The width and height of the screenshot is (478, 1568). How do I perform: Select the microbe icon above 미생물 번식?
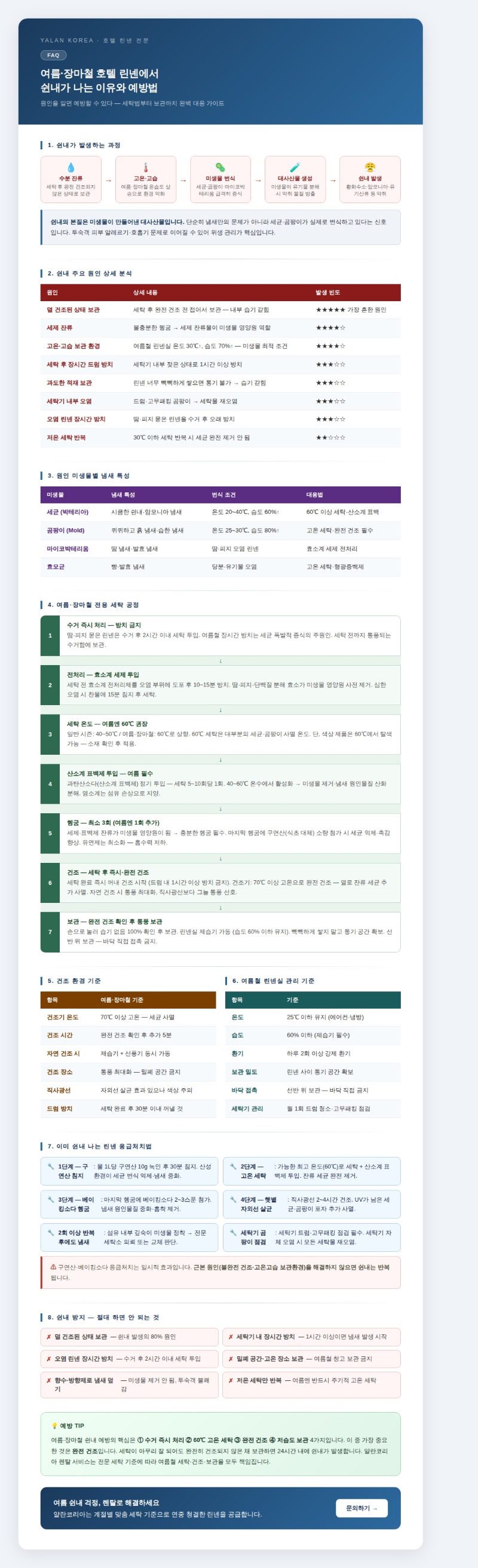point(220,167)
